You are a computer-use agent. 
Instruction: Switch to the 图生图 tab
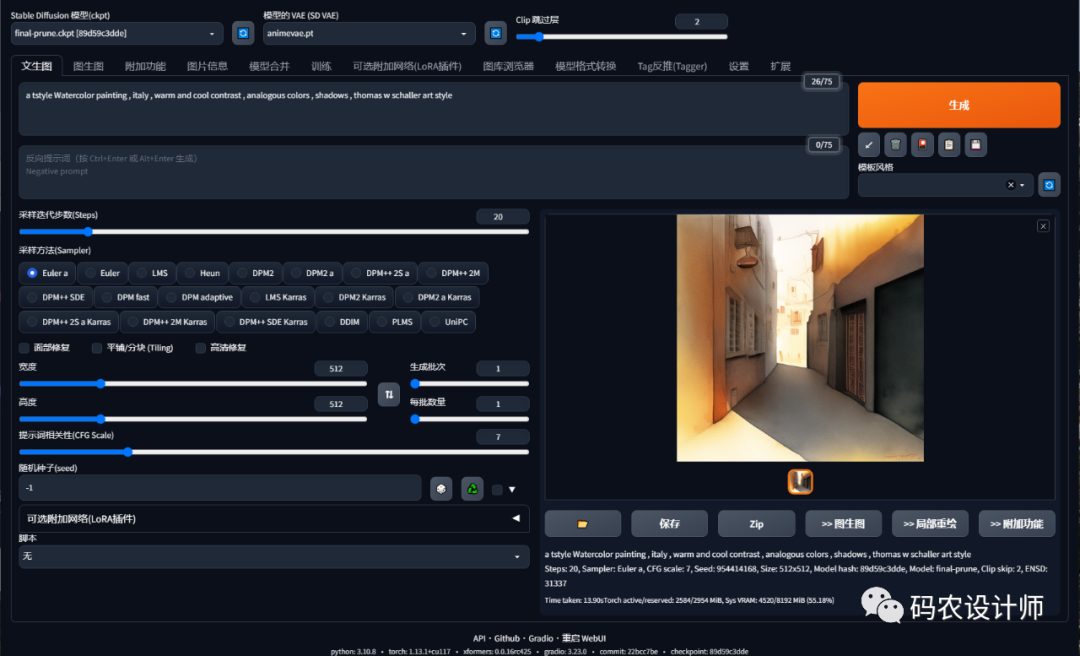pyautogui.click(x=89, y=66)
